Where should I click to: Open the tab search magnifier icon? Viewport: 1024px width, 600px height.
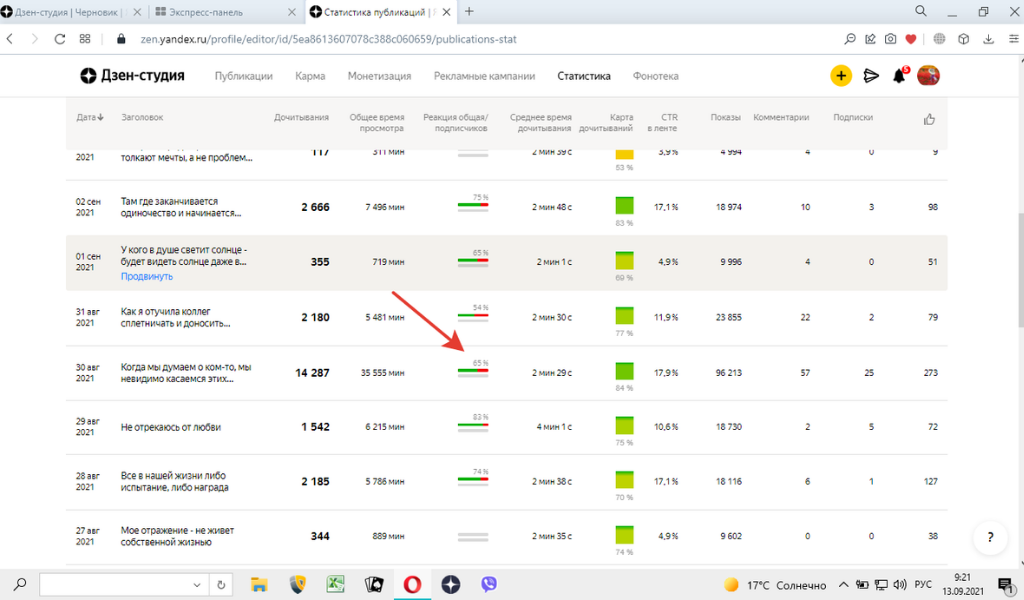pyautogui.click(x=920, y=11)
